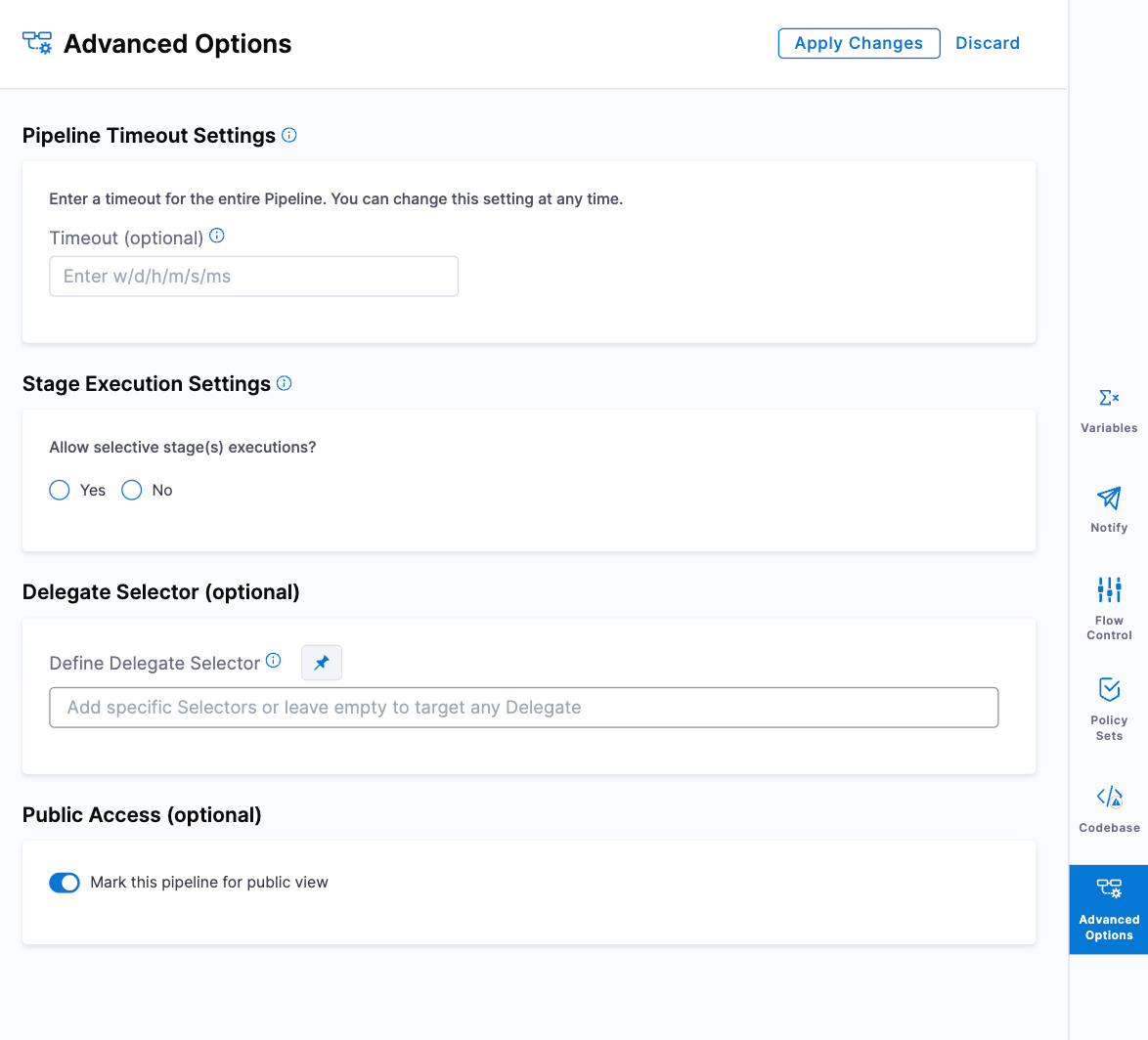The width and height of the screenshot is (1148, 1040).
Task: Open the delegate selectors input box
Action: [x=523, y=708]
